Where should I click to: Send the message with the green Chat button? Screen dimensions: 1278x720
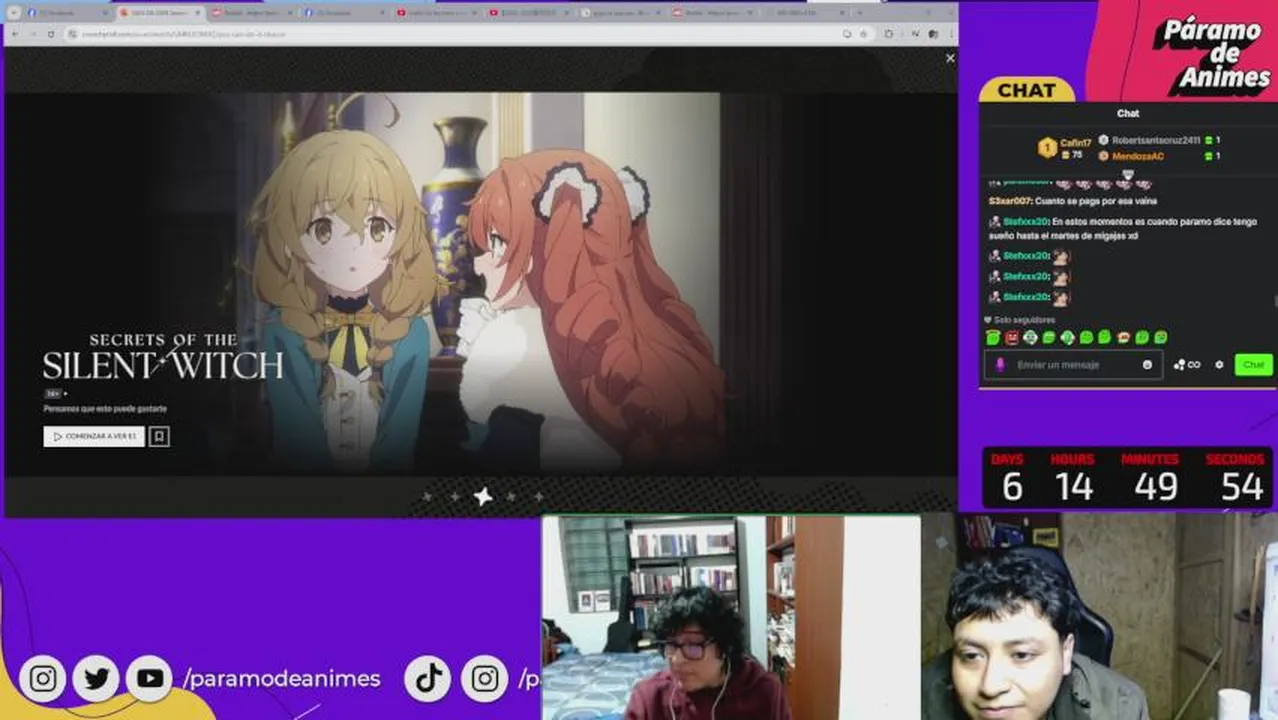coord(1253,365)
